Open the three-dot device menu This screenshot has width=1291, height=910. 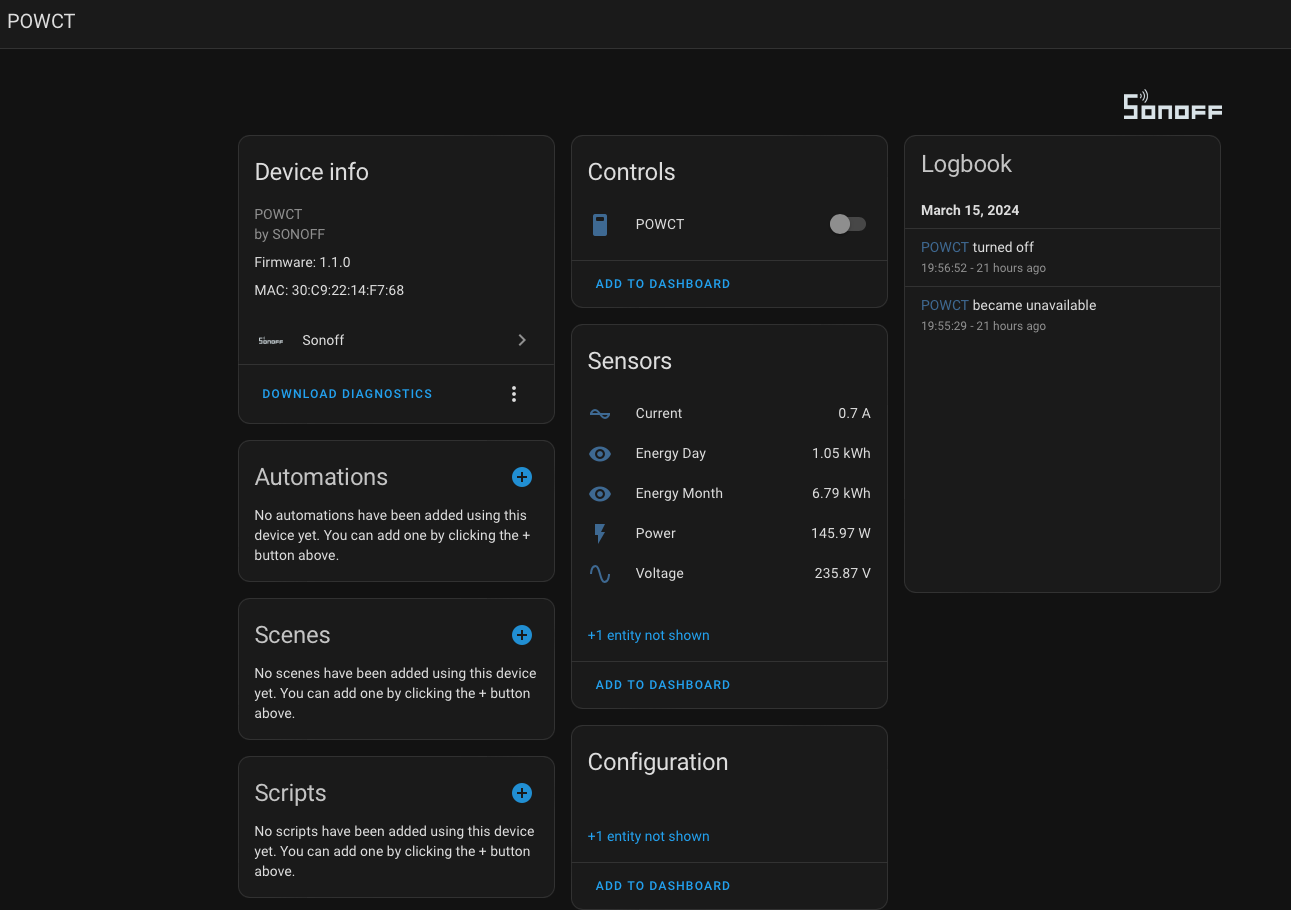click(x=514, y=394)
